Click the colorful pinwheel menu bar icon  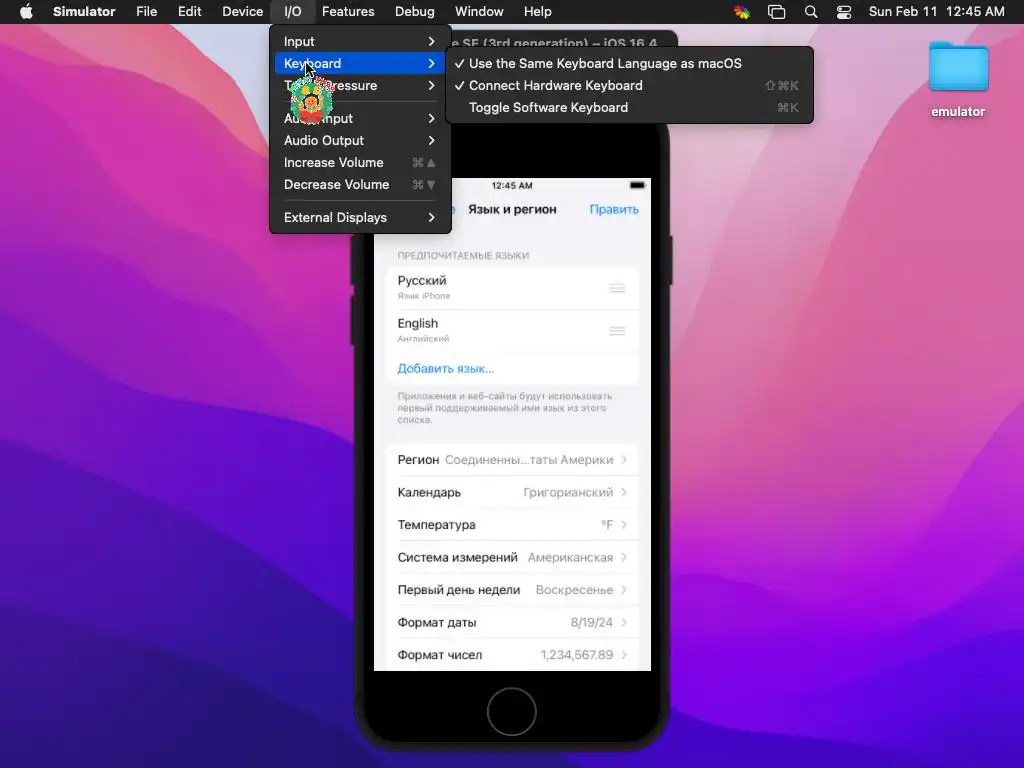(x=742, y=11)
